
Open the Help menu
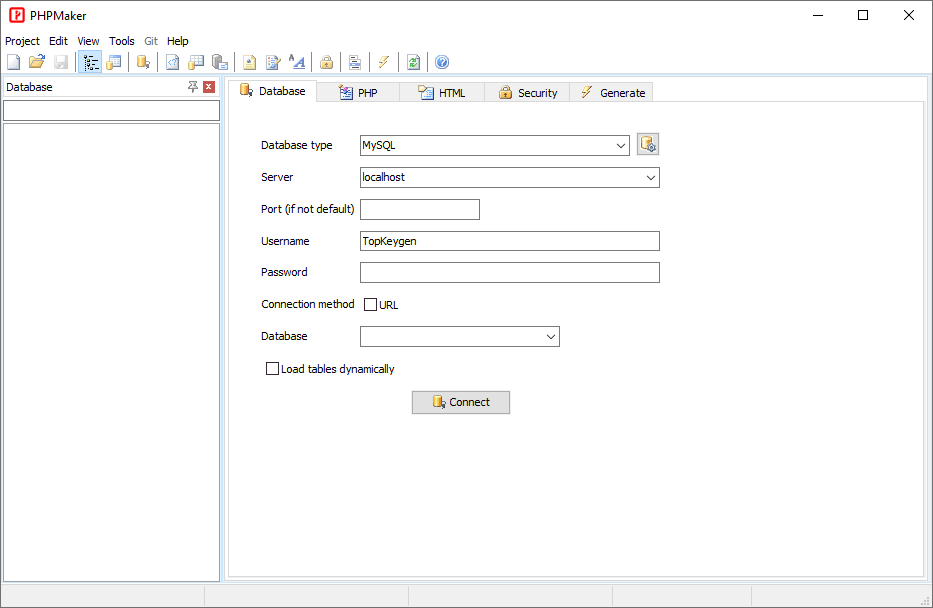click(x=177, y=41)
